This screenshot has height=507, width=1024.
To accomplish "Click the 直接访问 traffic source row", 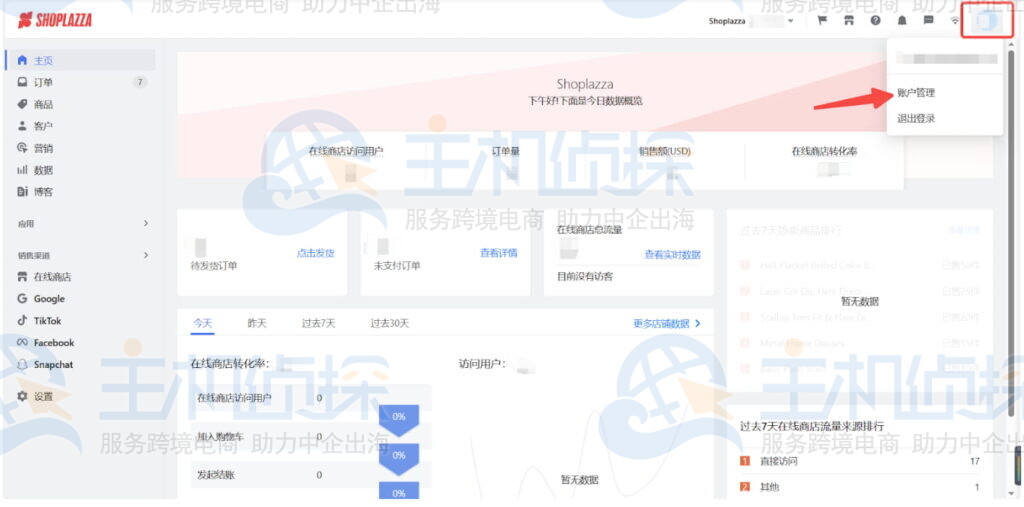I will (x=859, y=461).
